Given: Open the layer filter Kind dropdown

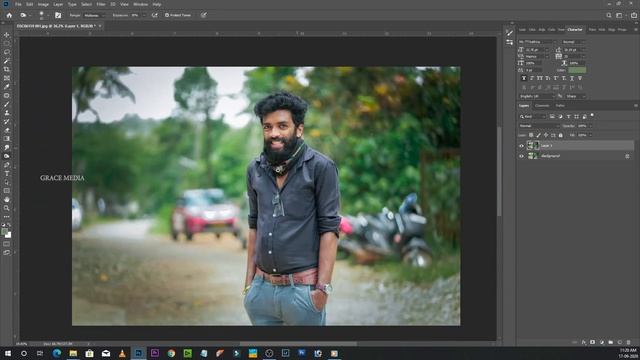Looking at the screenshot, I should click(x=532, y=116).
